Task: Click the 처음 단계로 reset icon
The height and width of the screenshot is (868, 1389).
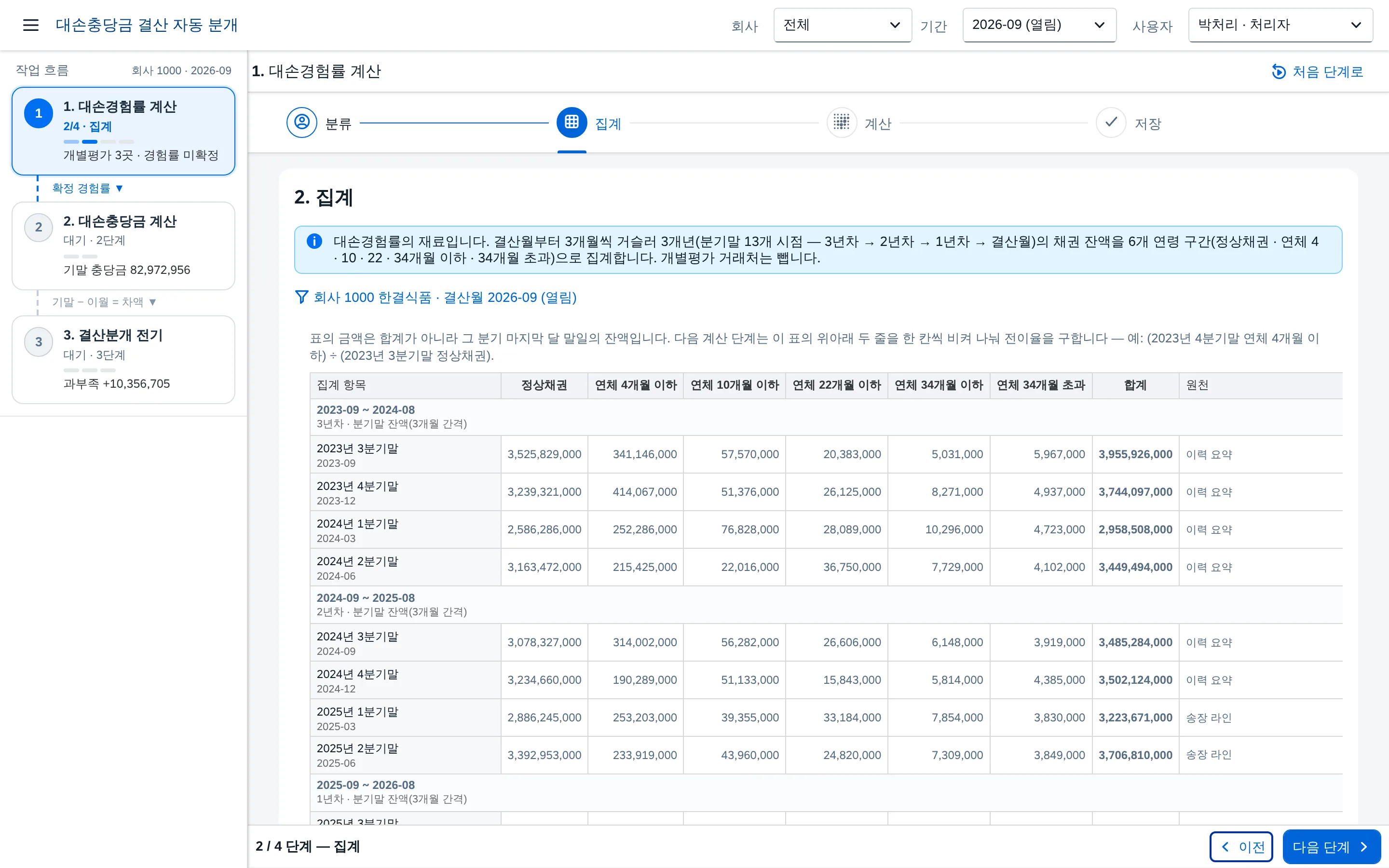Action: (x=1279, y=72)
